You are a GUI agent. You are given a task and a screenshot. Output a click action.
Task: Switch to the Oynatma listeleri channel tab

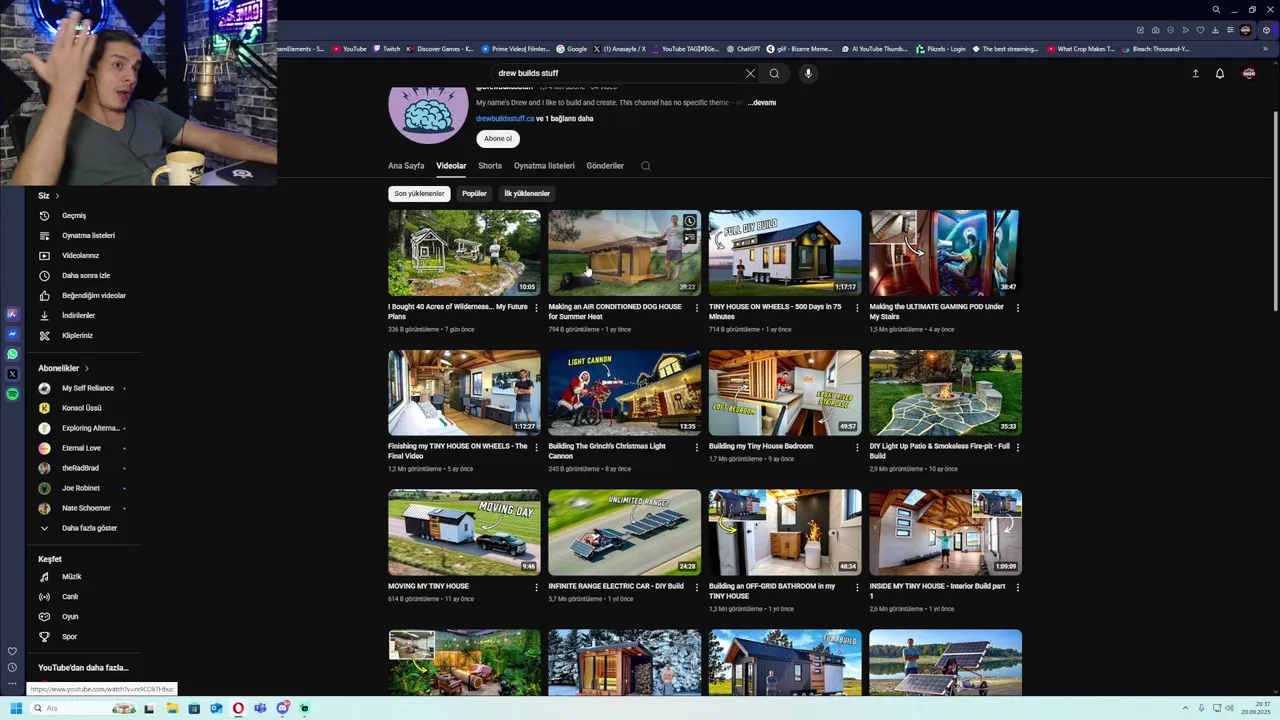pos(544,166)
